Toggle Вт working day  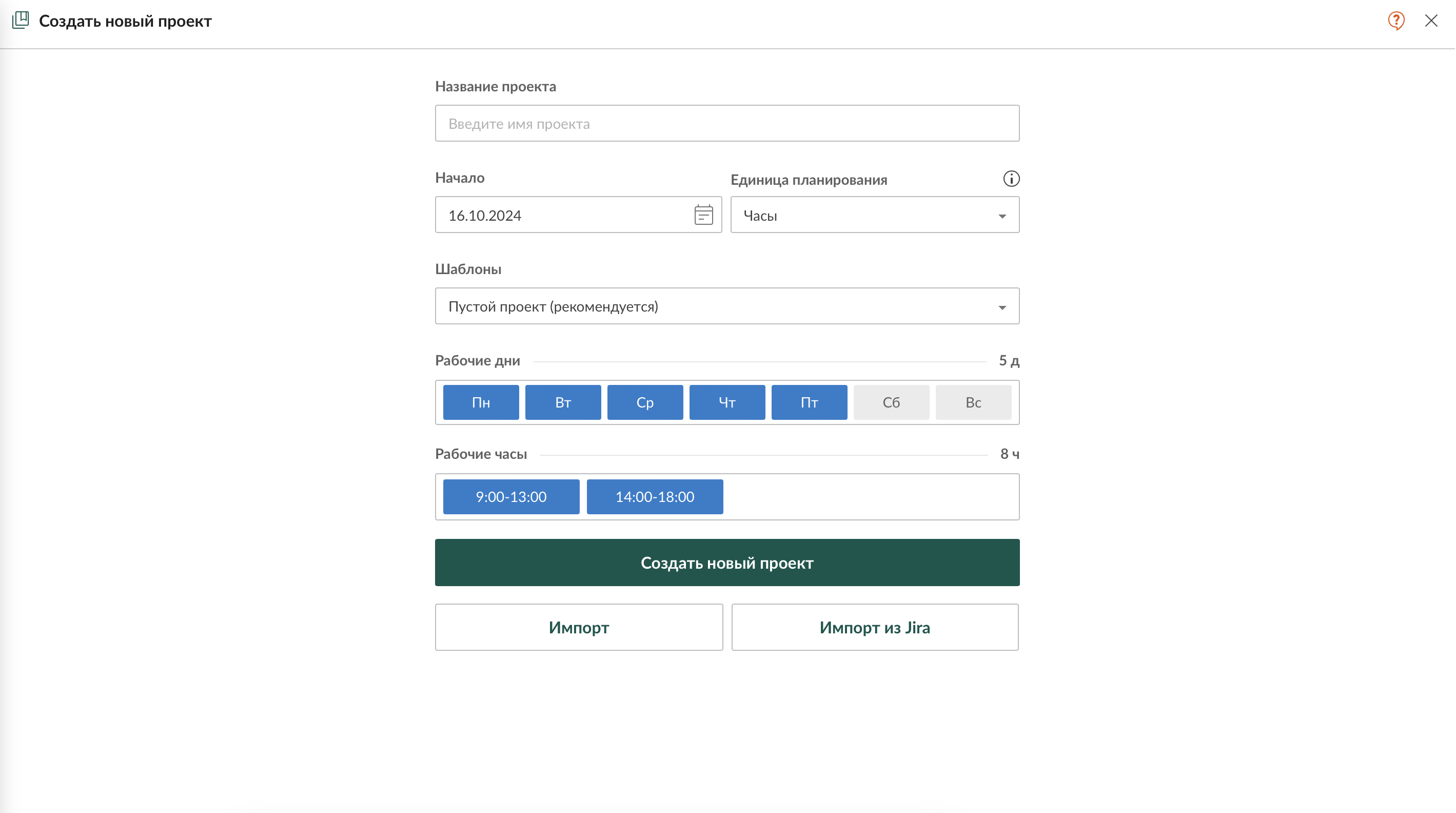coord(562,402)
